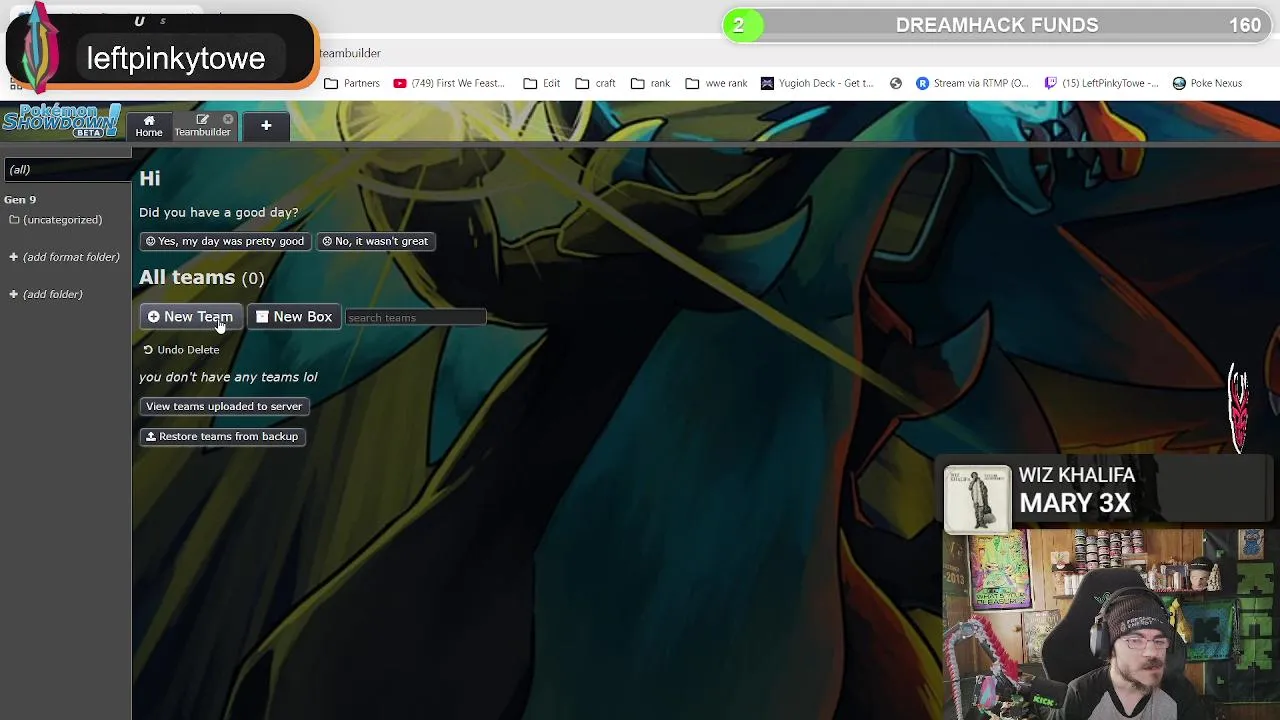Viewport: 1280px width, 720px height.
Task: Open a new tab with plus button
Action: pos(266,126)
